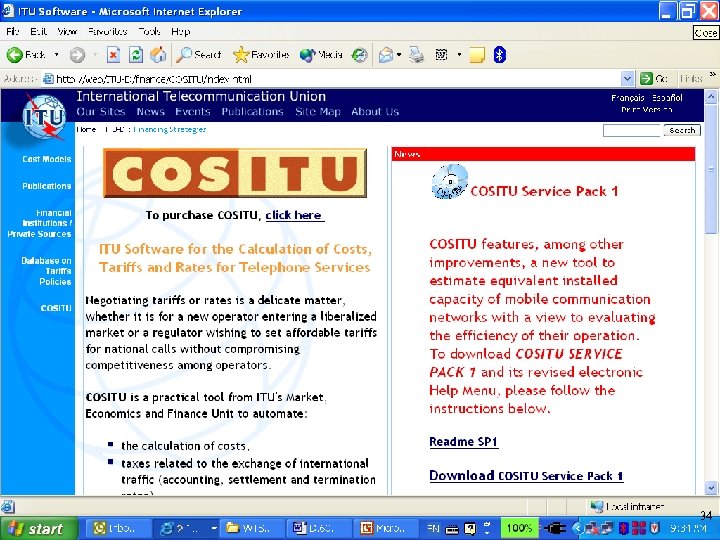
Task: Open the Events navigation link
Action: click(192, 112)
